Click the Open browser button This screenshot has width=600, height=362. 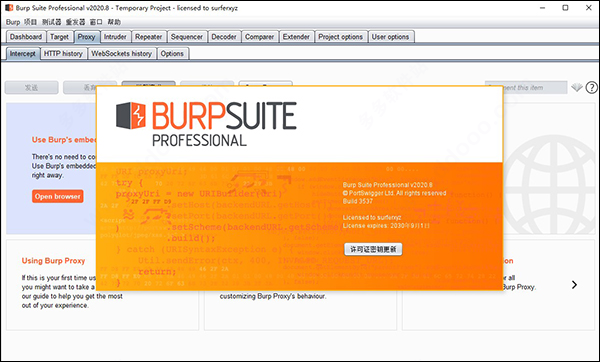coord(58,196)
